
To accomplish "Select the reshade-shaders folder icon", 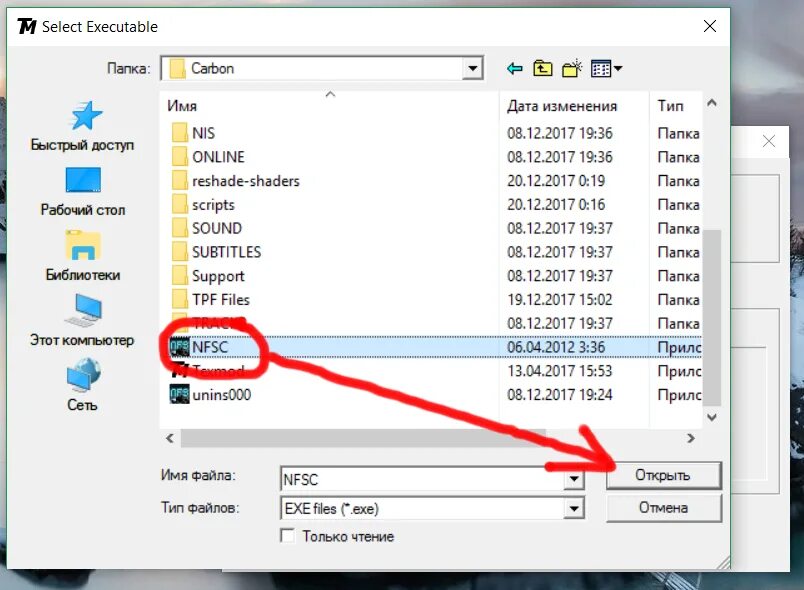I will pos(179,180).
